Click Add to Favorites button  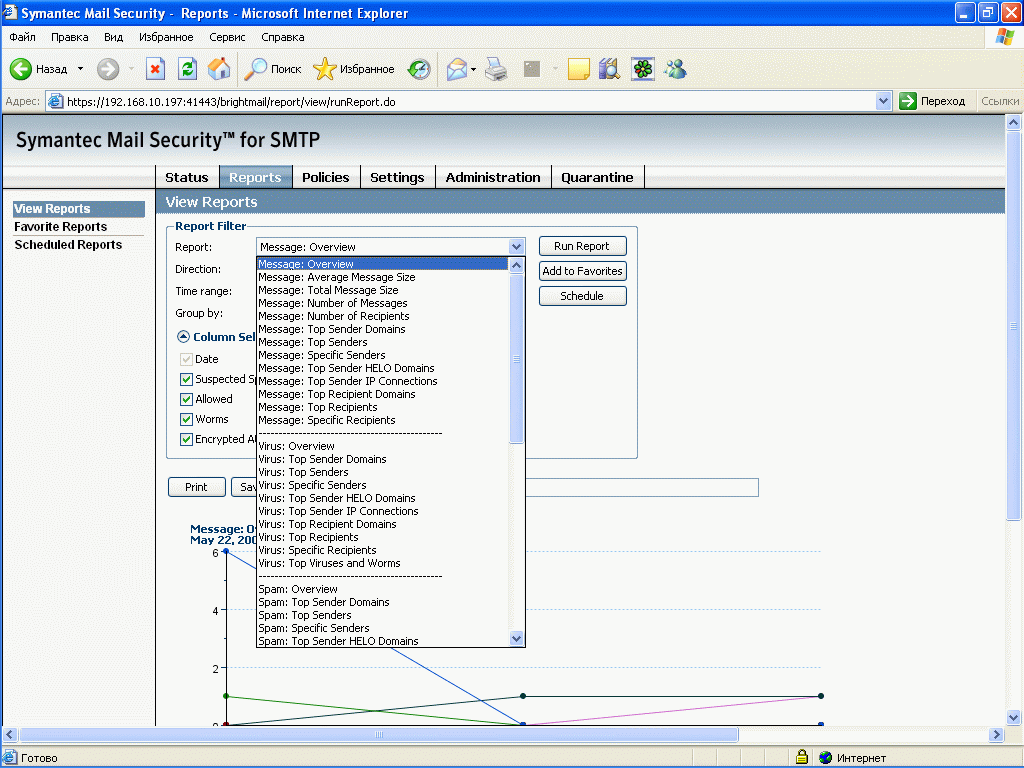point(582,271)
